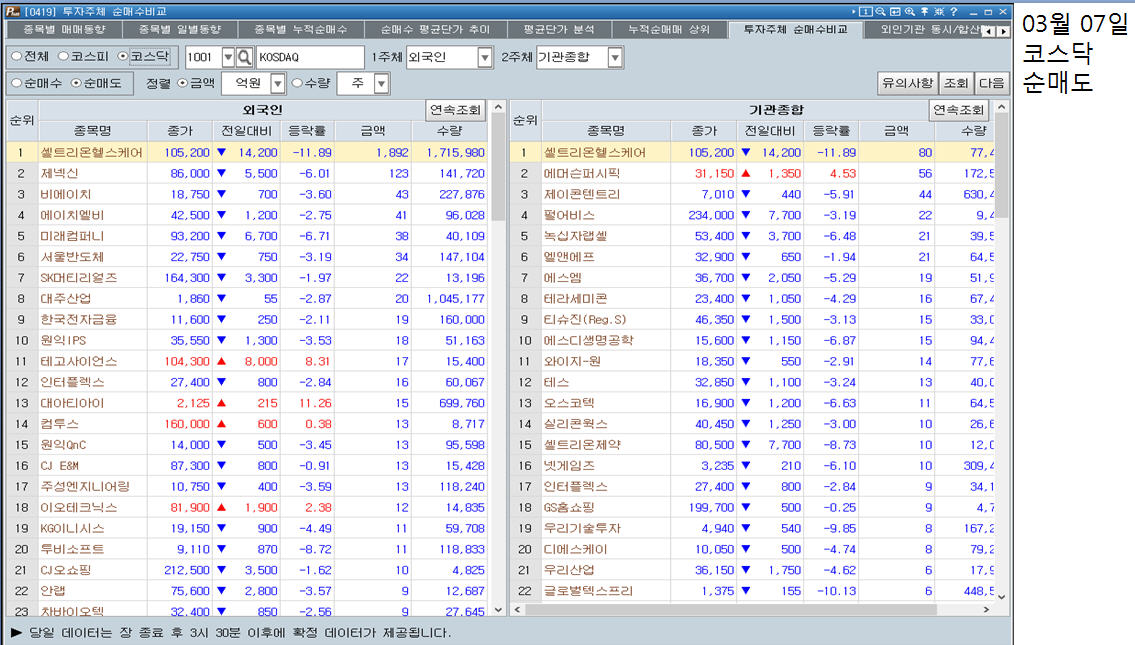Click the KOSDAQ name input field
The height and width of the screenshot is (645, 1135).
(310, 58)
